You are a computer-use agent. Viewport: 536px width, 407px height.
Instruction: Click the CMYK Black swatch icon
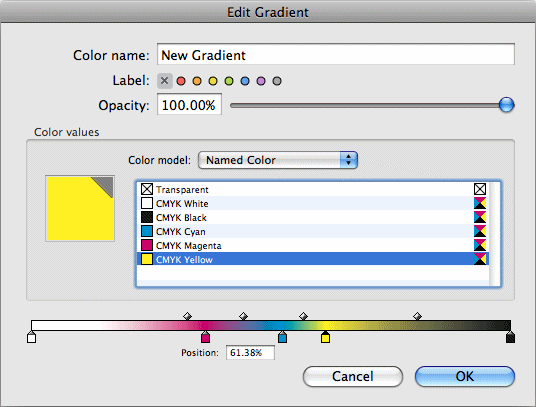pos(147,217)
